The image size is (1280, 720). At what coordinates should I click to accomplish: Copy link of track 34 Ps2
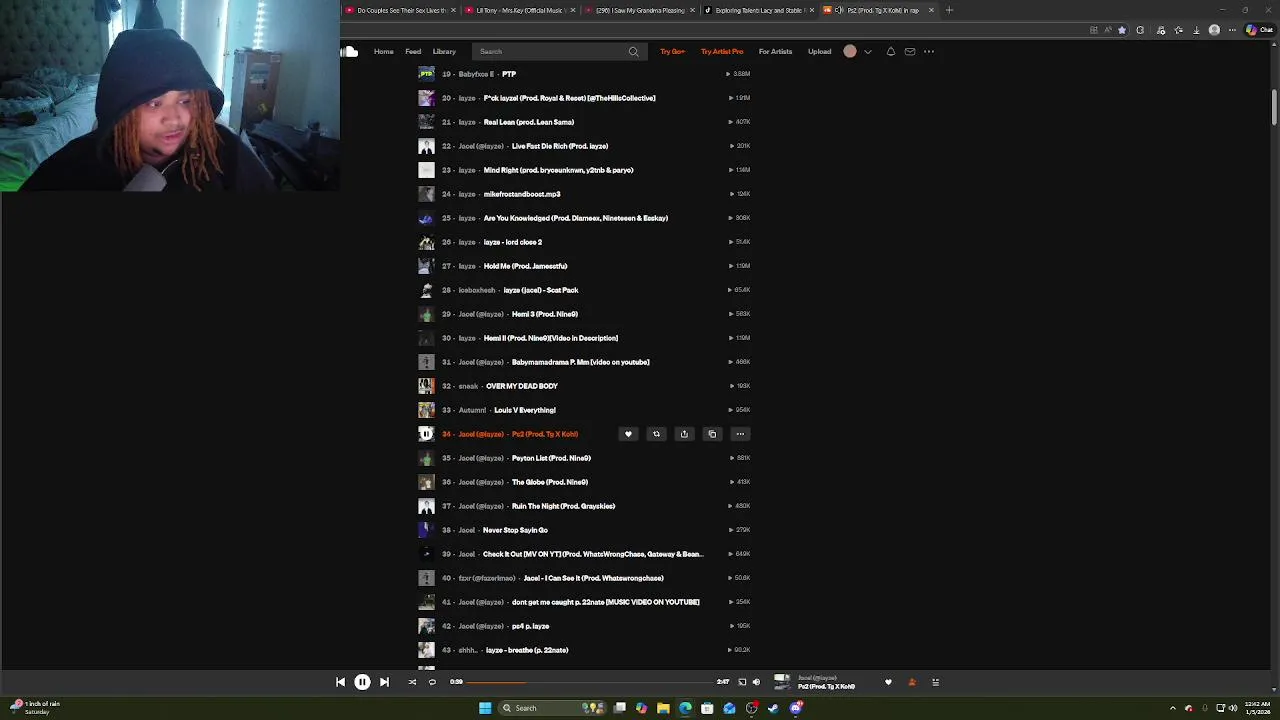tap(712, 434)
